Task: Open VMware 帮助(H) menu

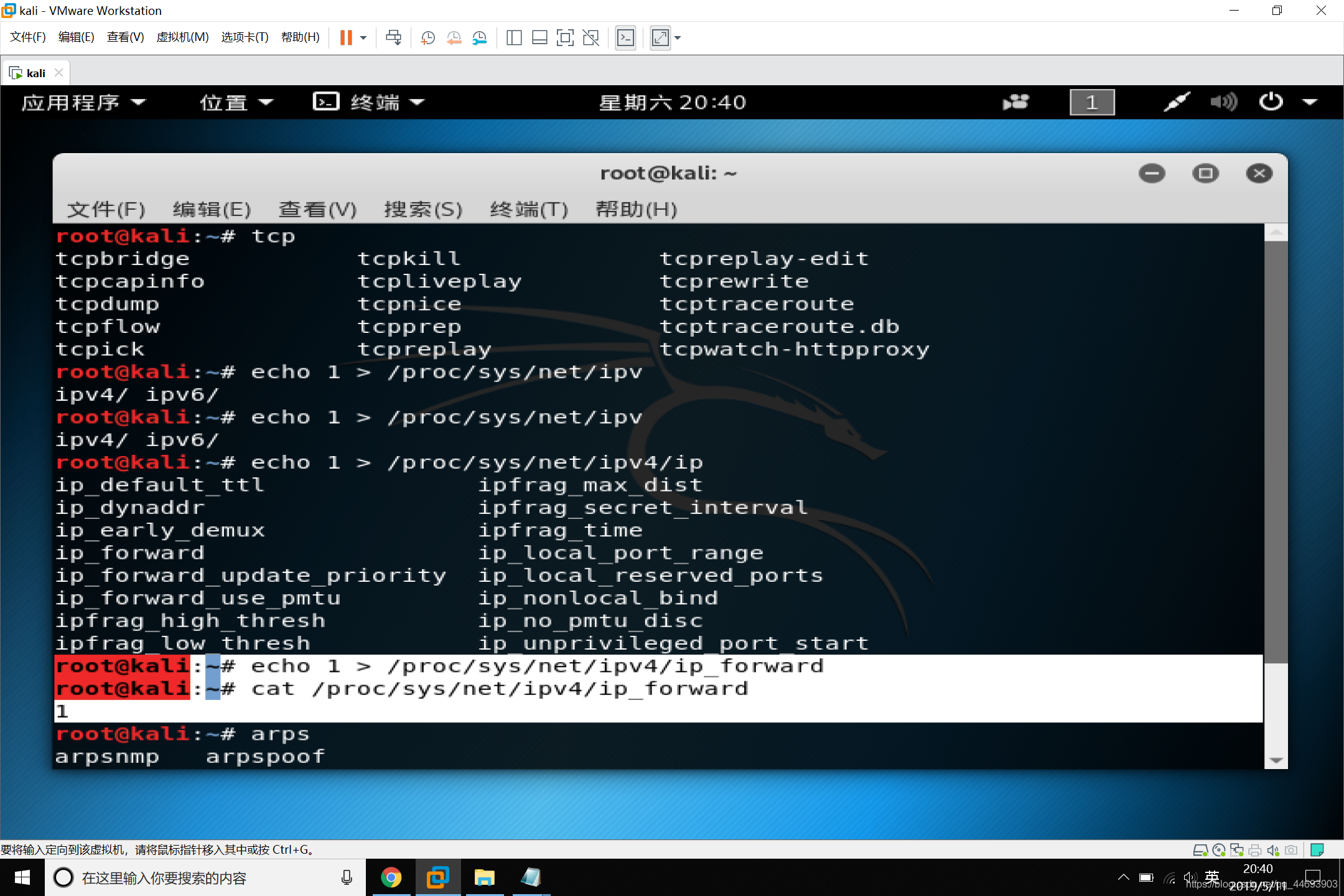Action: pyautogui.click(x=300, y=37)
